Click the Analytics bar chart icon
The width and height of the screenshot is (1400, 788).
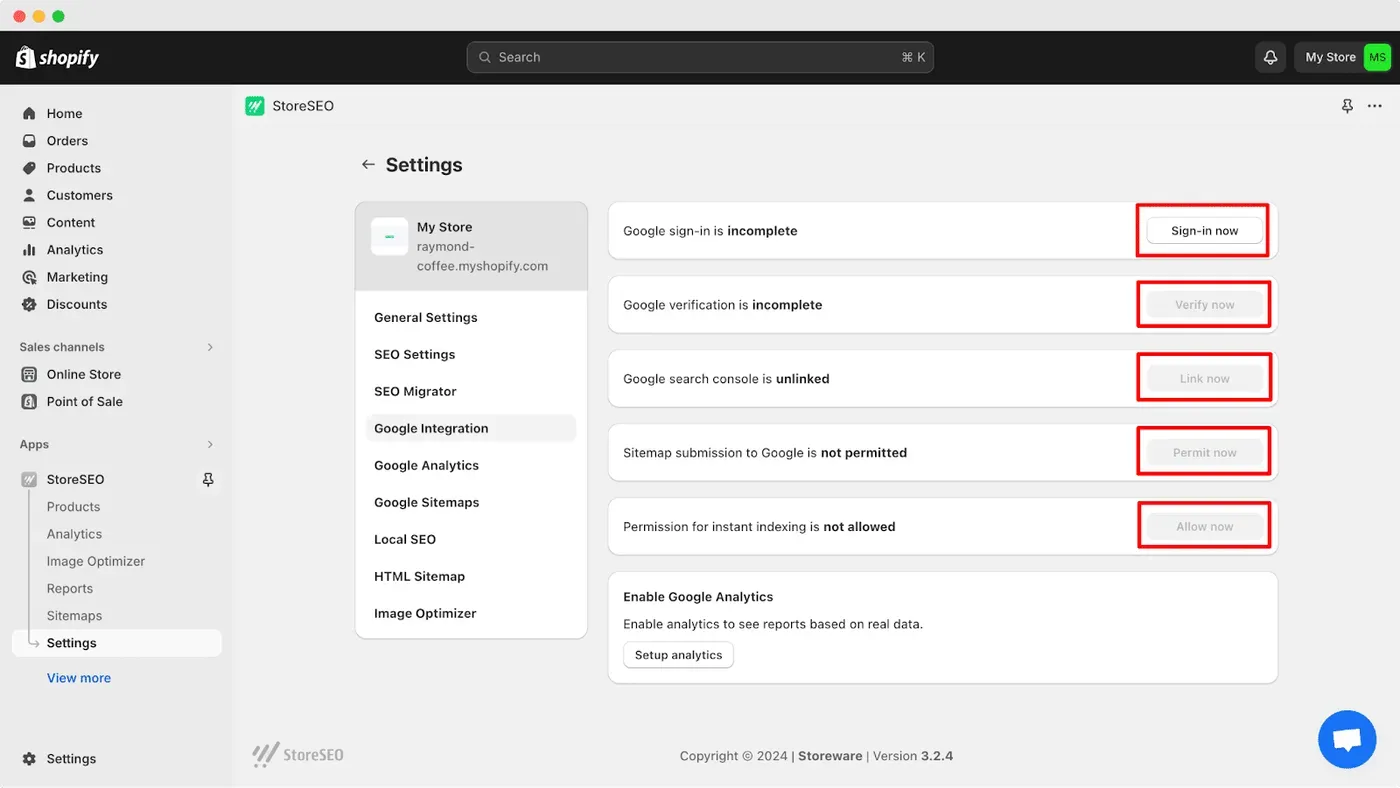(x=29, y=250)
